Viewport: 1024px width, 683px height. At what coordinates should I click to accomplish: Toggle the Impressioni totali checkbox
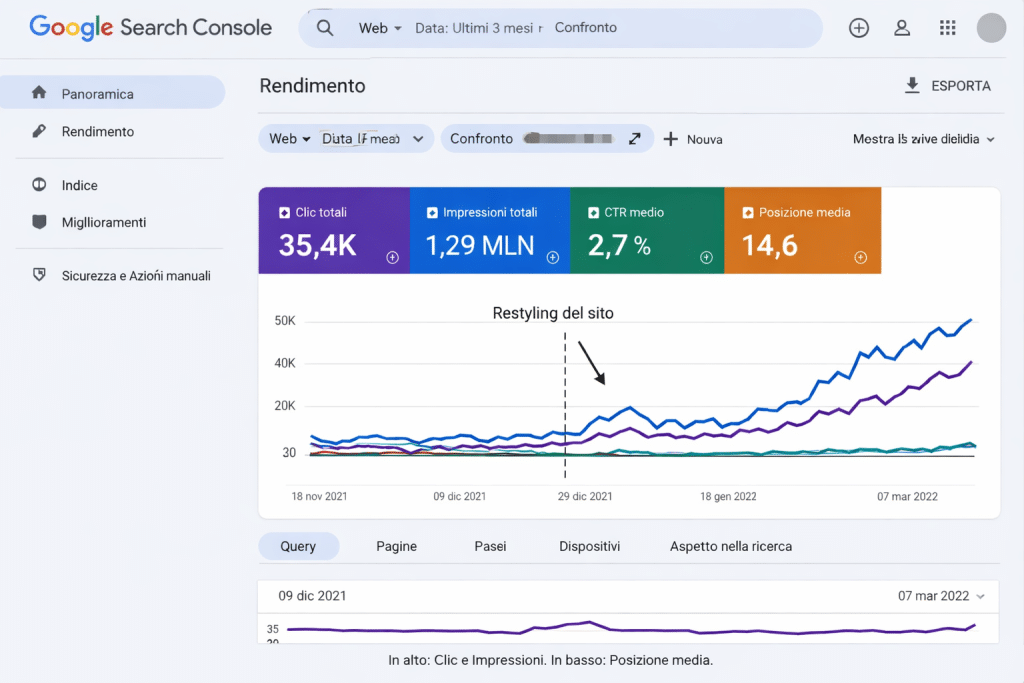432,213
